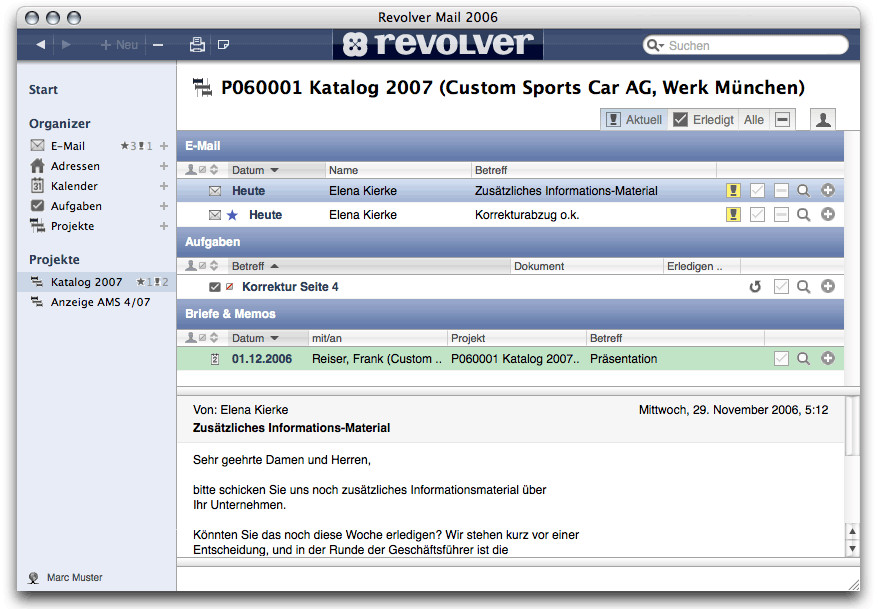Open the 01.12.2006 Präsentation memo

click(x=510, y=359)
